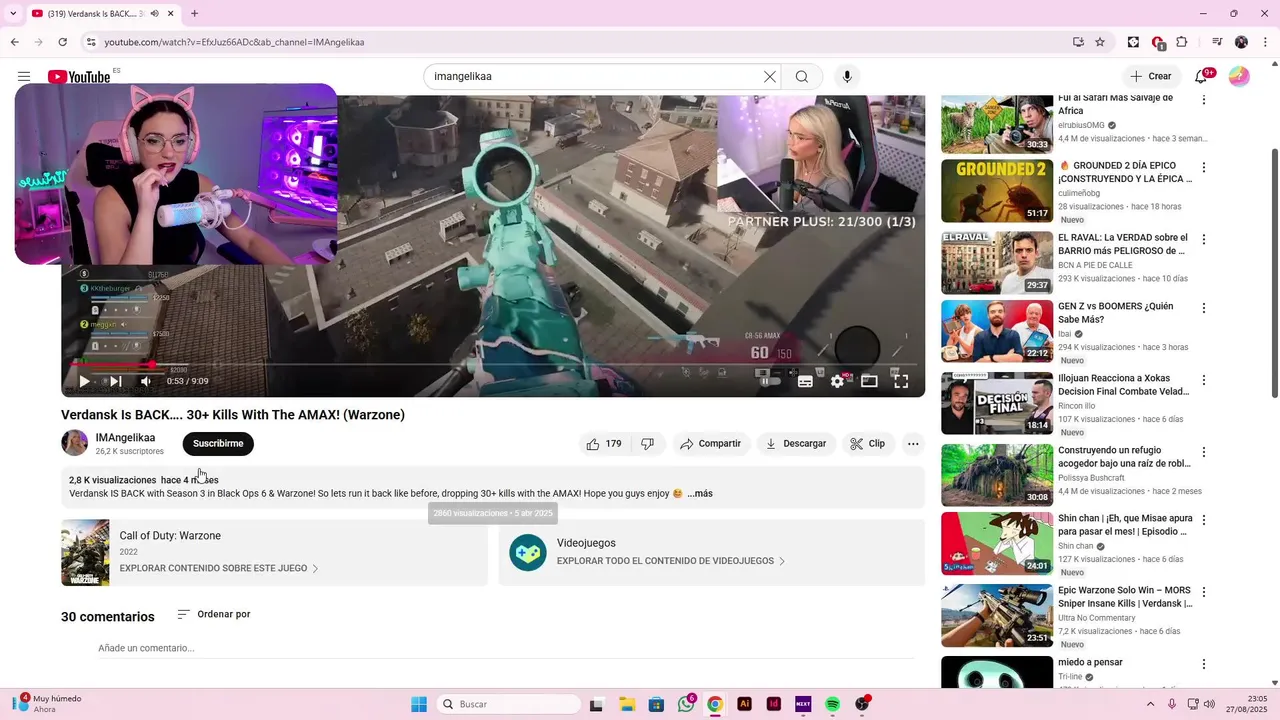Image resolution: width=1280 pixels, height=720 pixels.
Task: Open the YouTube hamburger guide menu
Action: tap(24, 77)
